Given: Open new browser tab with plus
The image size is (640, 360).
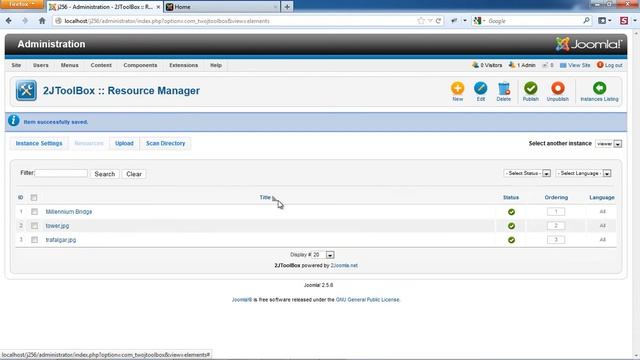Looking at the screenshot, I should (287, 7).
